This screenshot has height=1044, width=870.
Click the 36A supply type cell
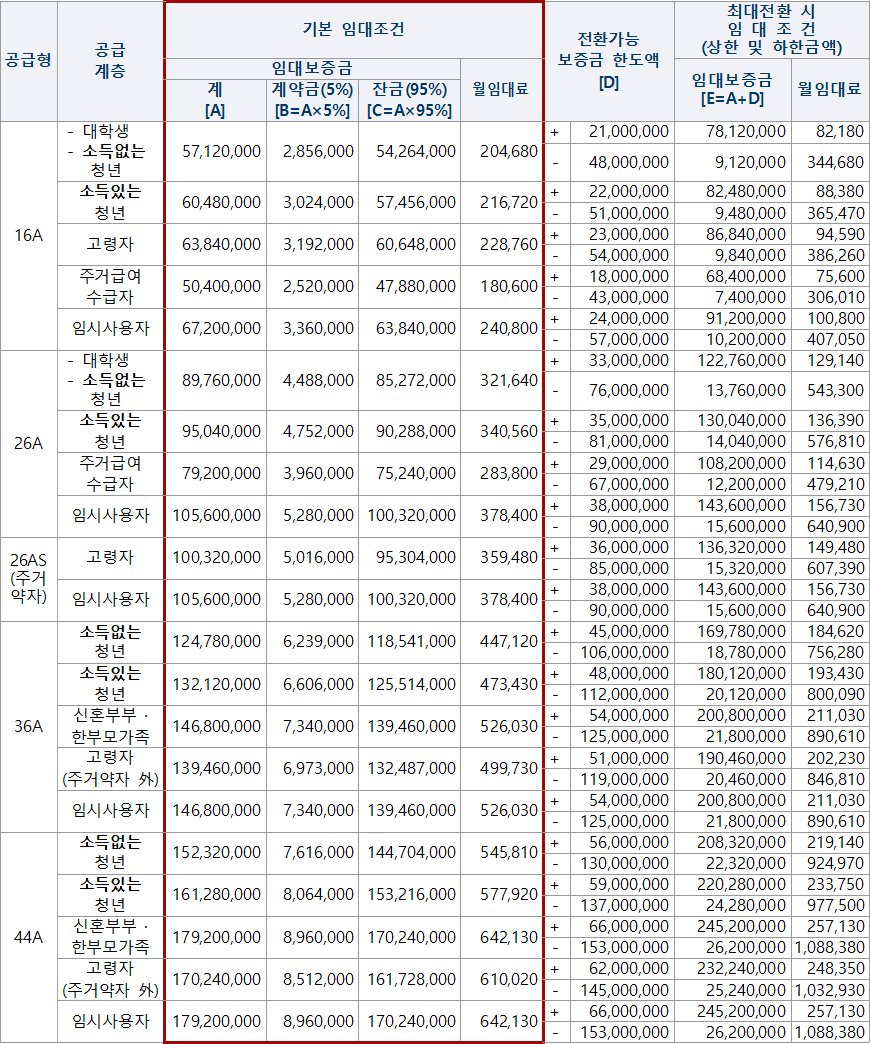29,726
